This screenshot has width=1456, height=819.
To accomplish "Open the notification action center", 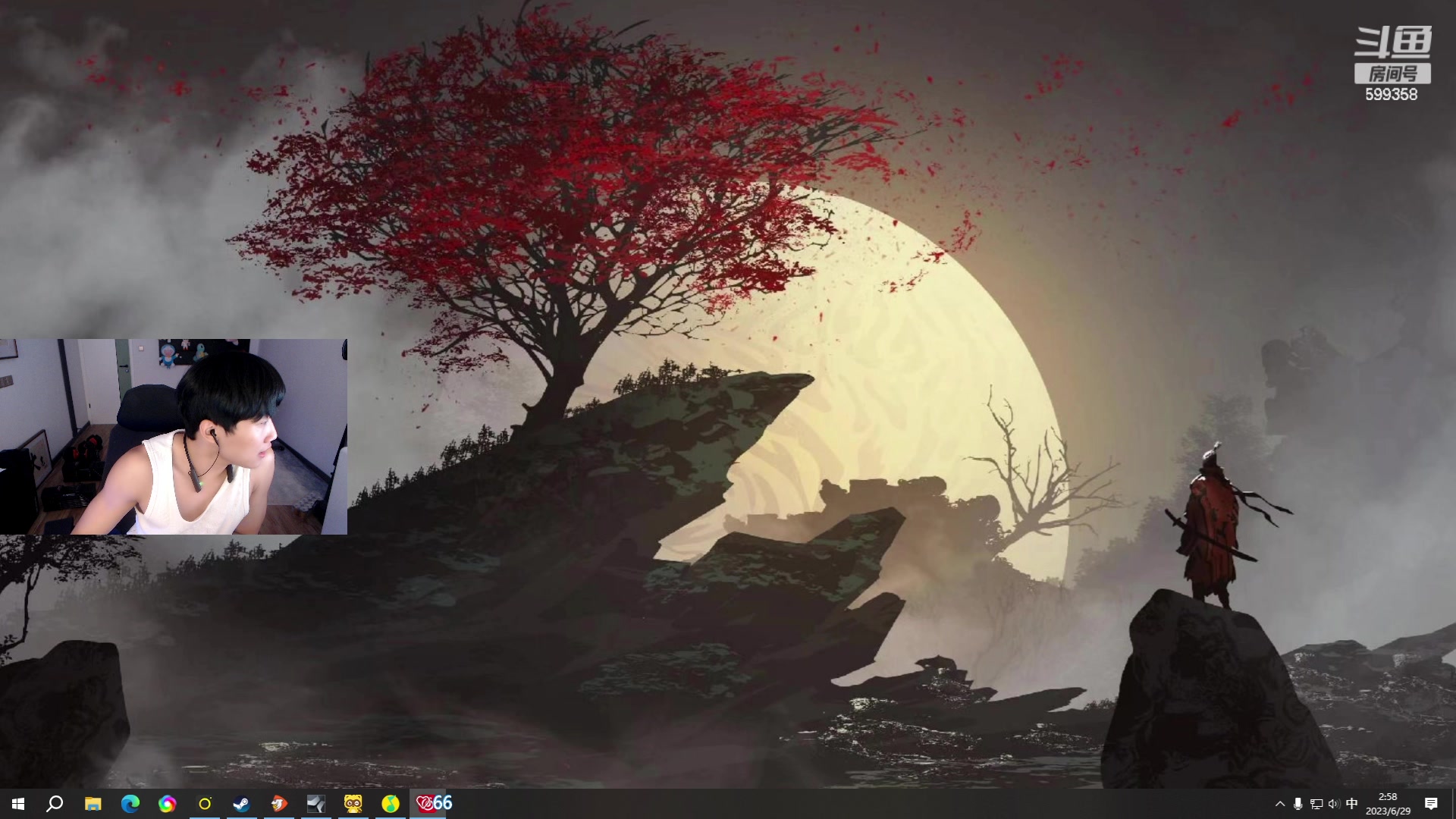I will [1431, 804].
